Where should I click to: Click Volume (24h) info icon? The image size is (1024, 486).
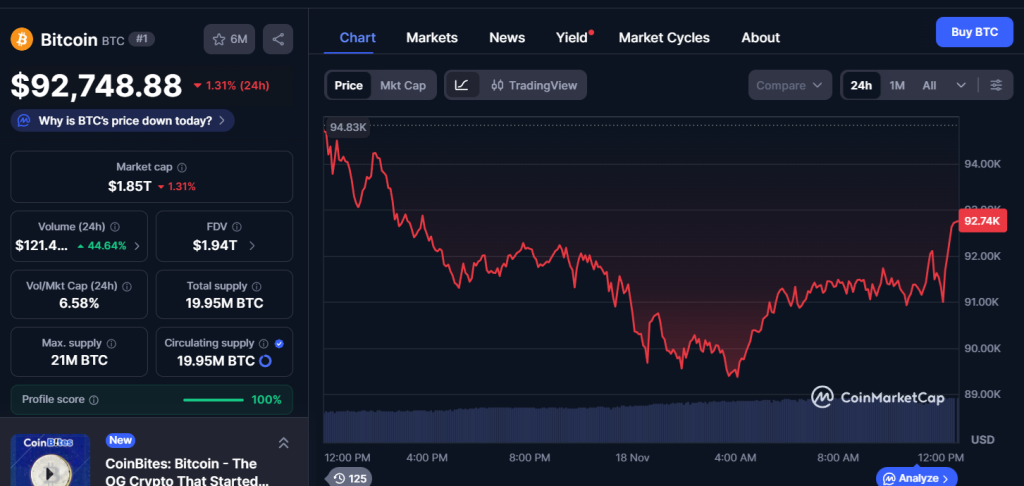coord(115,227)
